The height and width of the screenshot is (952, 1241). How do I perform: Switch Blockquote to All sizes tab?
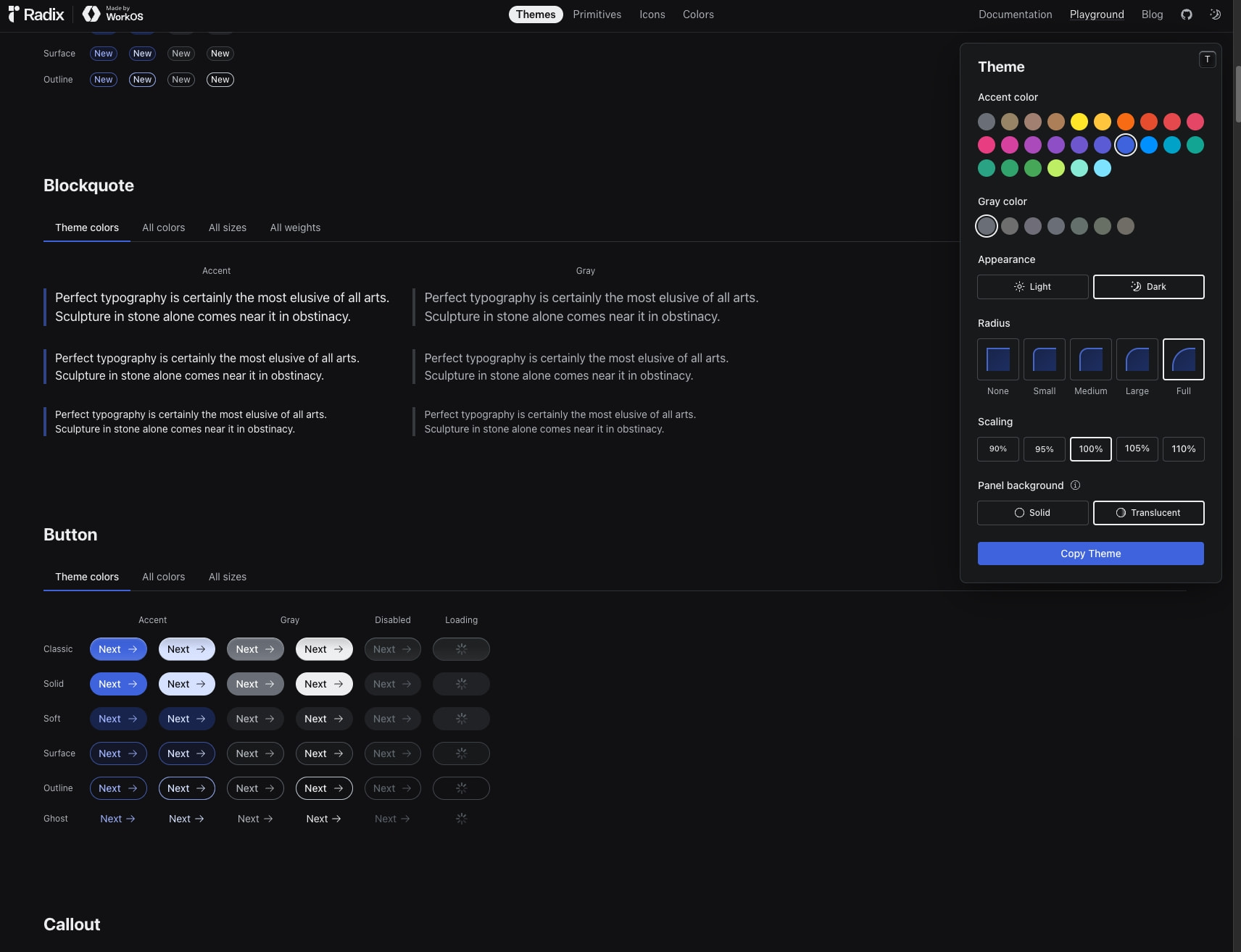[x=228, y=227]
